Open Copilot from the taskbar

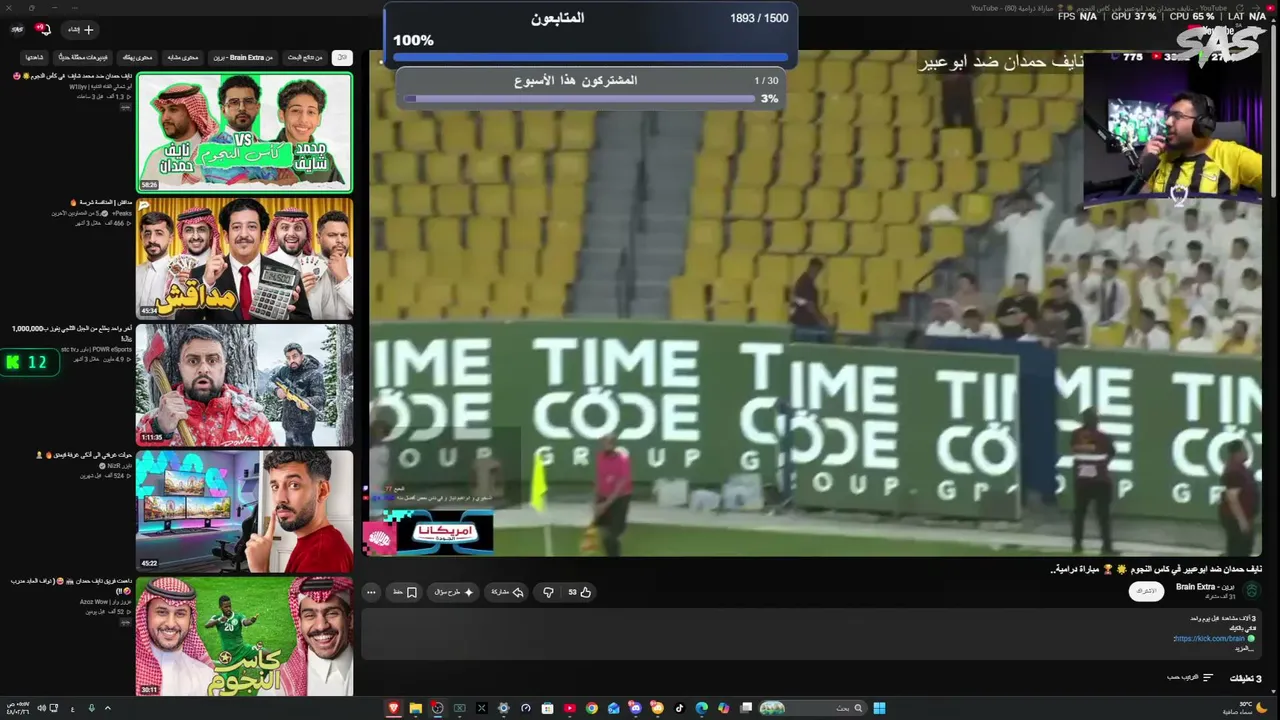tap(723, 708)
